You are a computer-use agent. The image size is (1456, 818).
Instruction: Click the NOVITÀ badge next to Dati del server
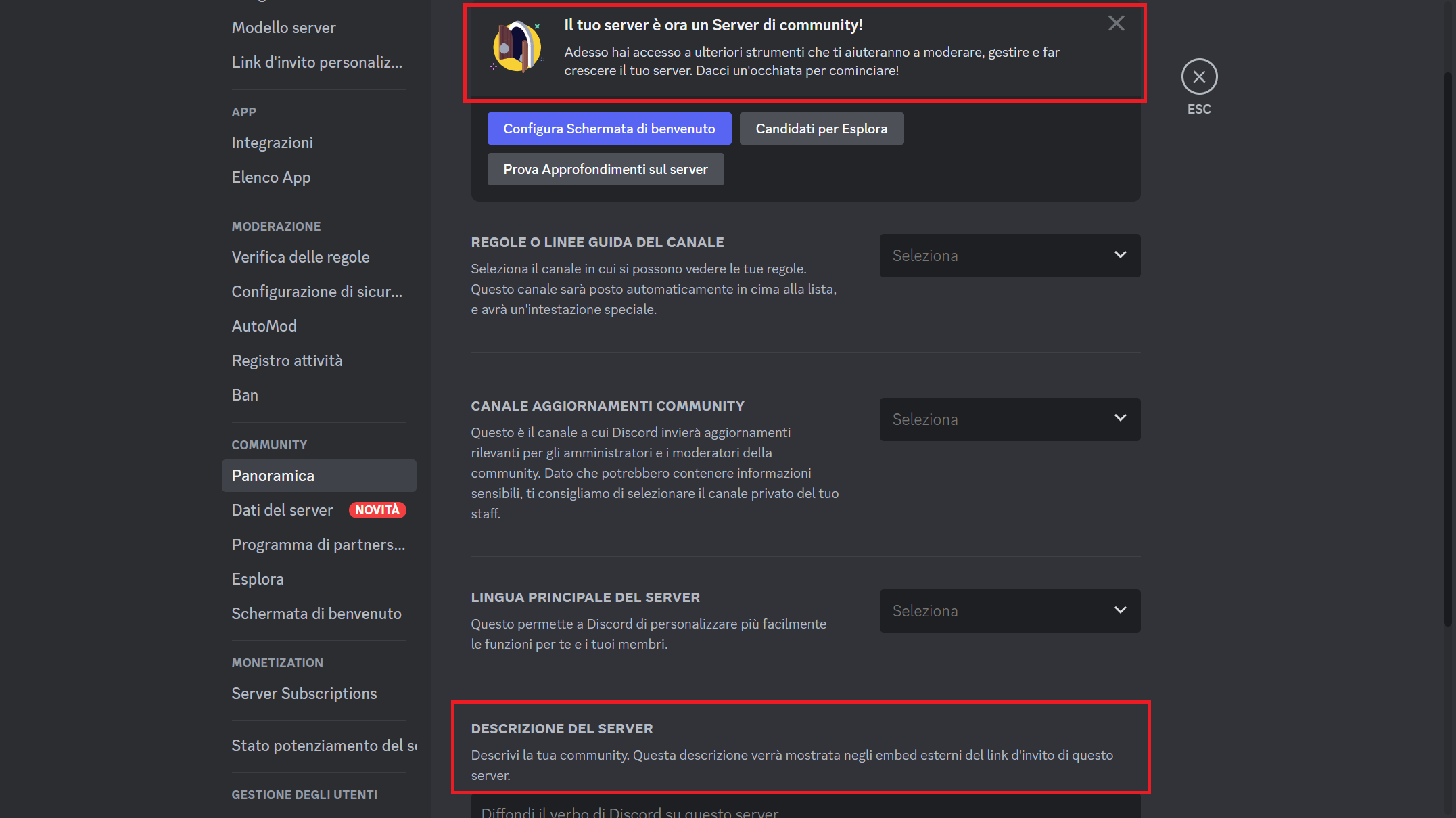pyautogui.click(x=377, y=509)
